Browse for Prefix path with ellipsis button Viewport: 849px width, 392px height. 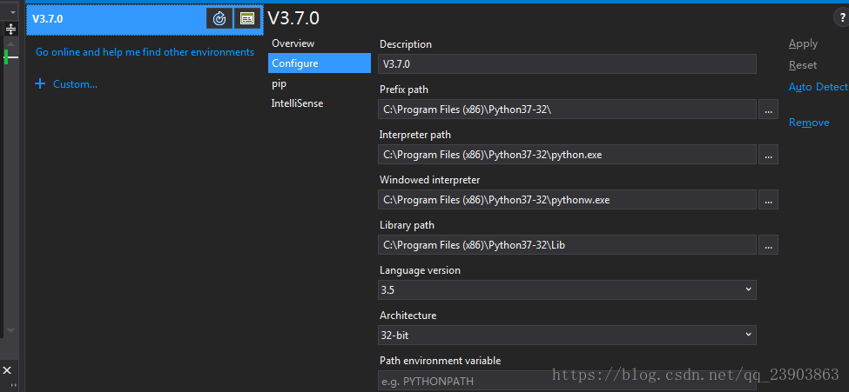[768, 109]
